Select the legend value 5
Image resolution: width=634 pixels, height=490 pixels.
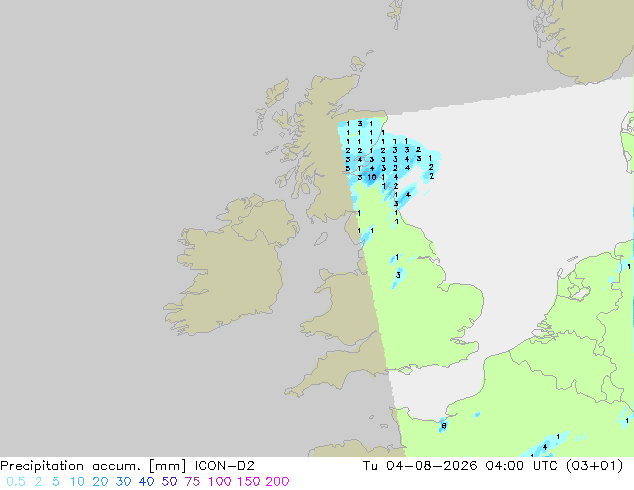point(56,482)
